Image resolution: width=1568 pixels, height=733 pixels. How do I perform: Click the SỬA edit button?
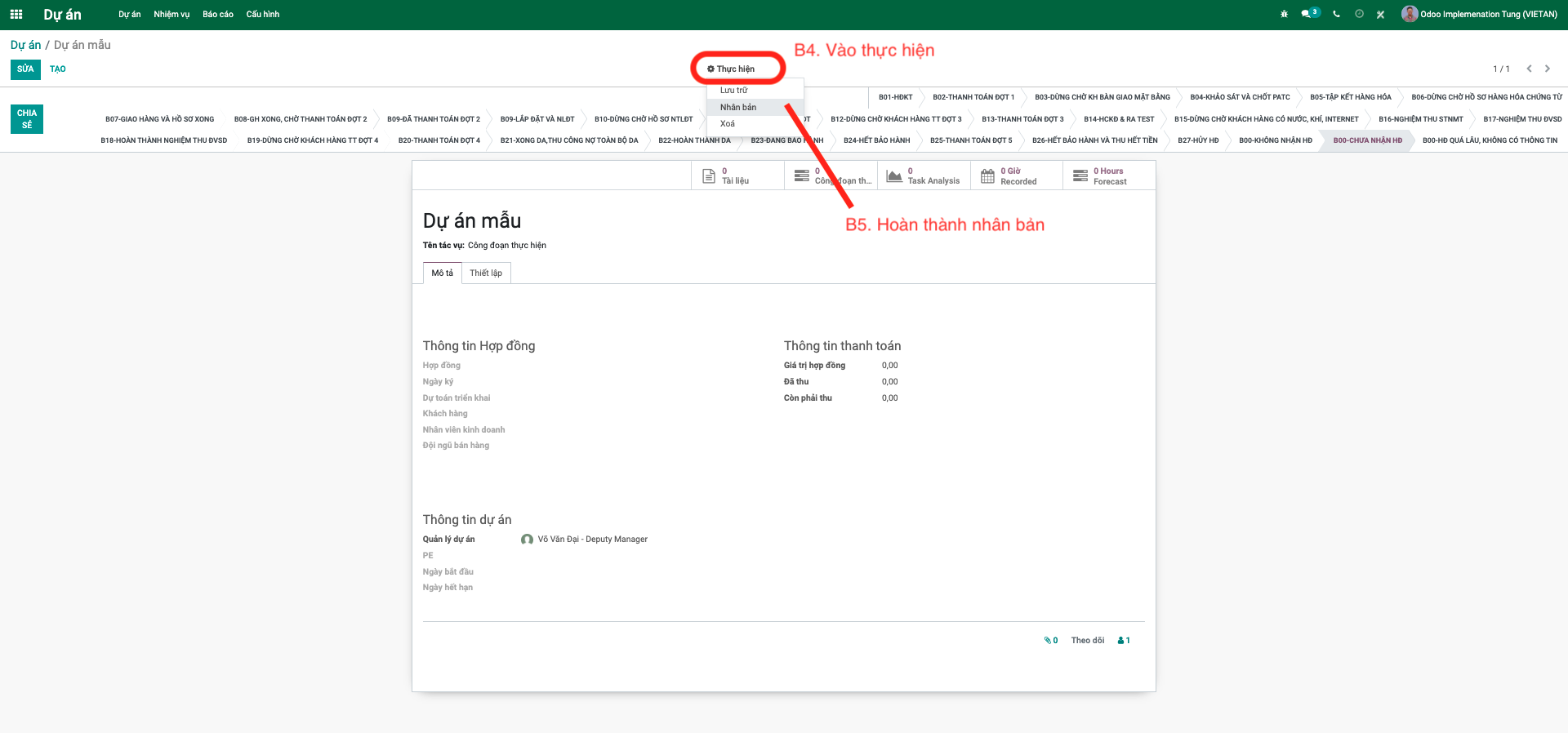(25, 69)
